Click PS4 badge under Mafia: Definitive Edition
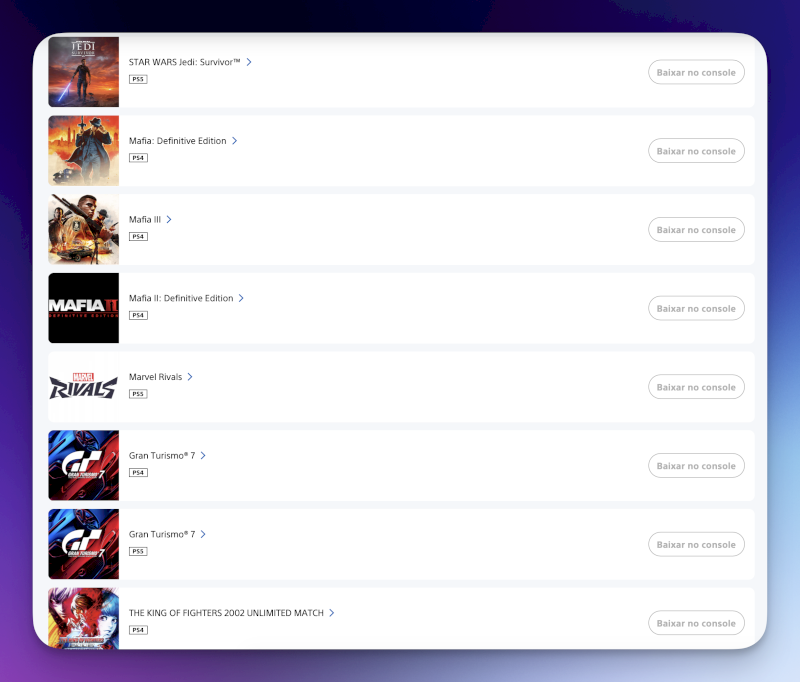 point(138,158)
